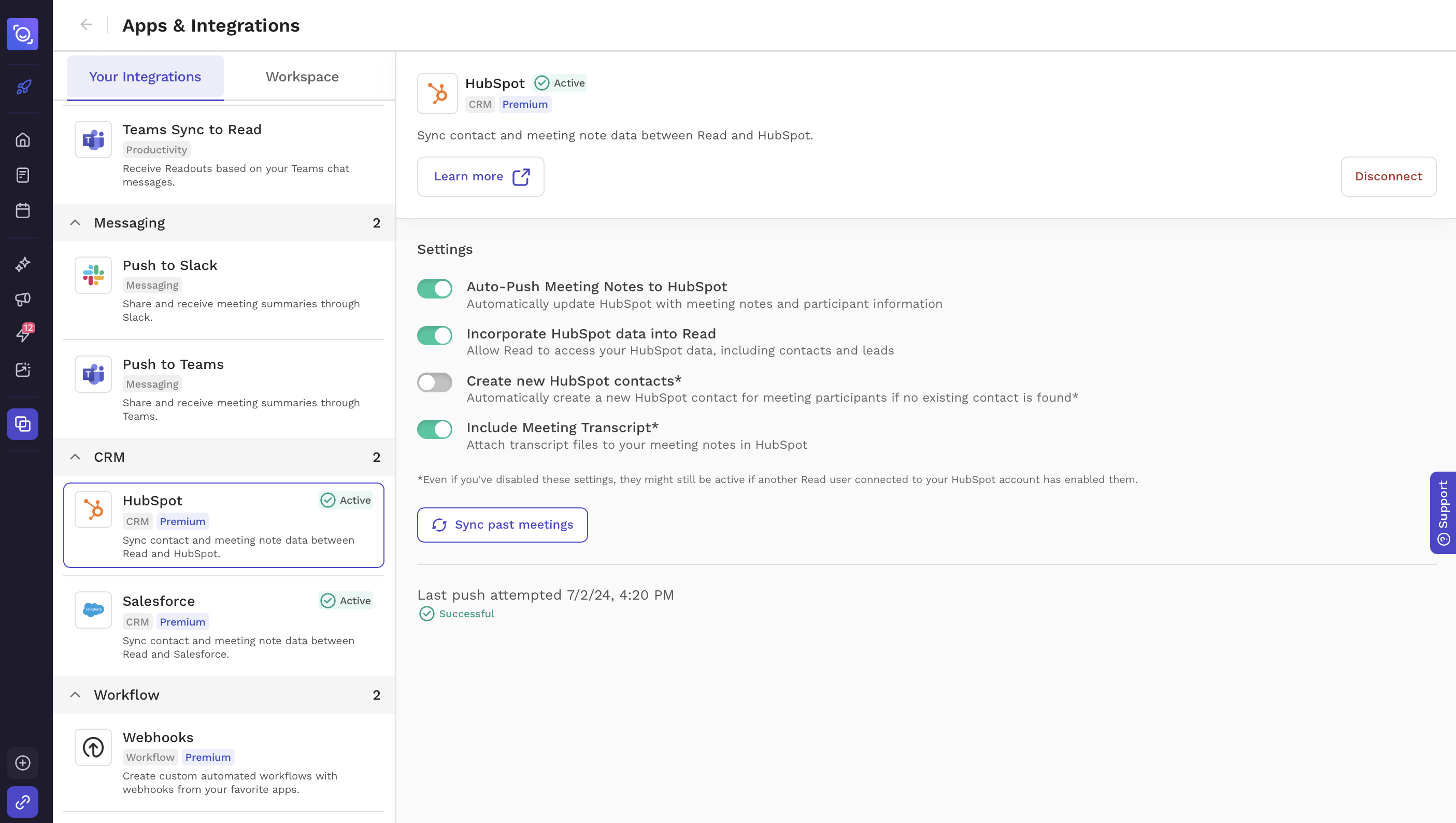Viewport: 1456px width, 823px height.
Task: Open the Support side tab
Action: click(1443, 513)
